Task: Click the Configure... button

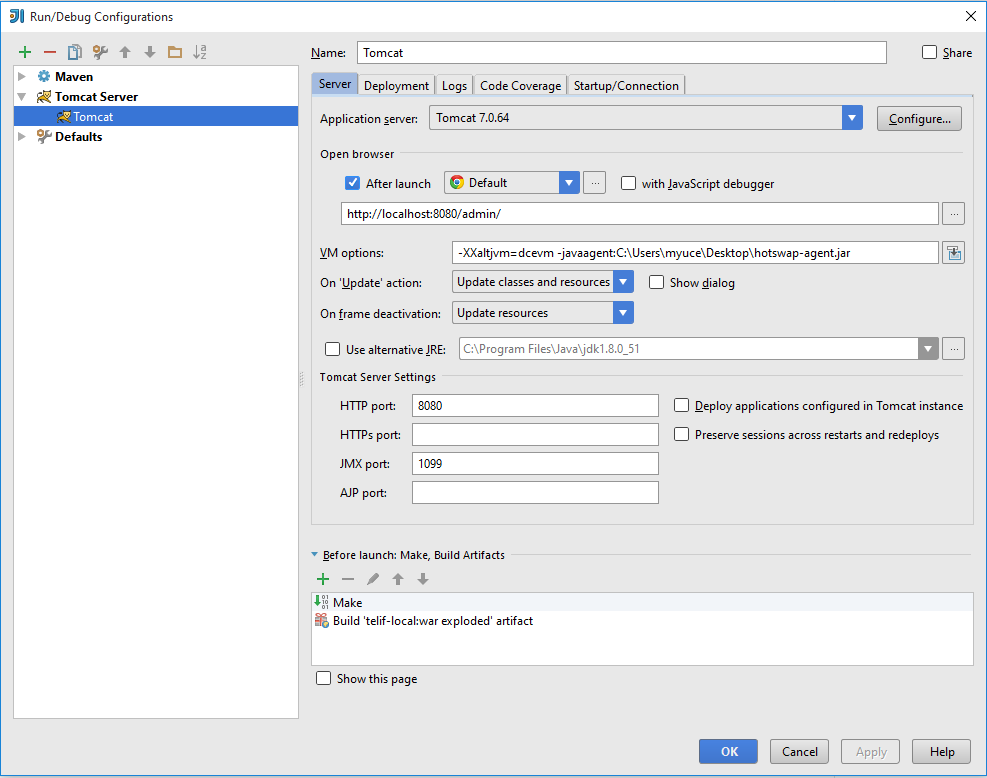Action: (x=919, y=119)
